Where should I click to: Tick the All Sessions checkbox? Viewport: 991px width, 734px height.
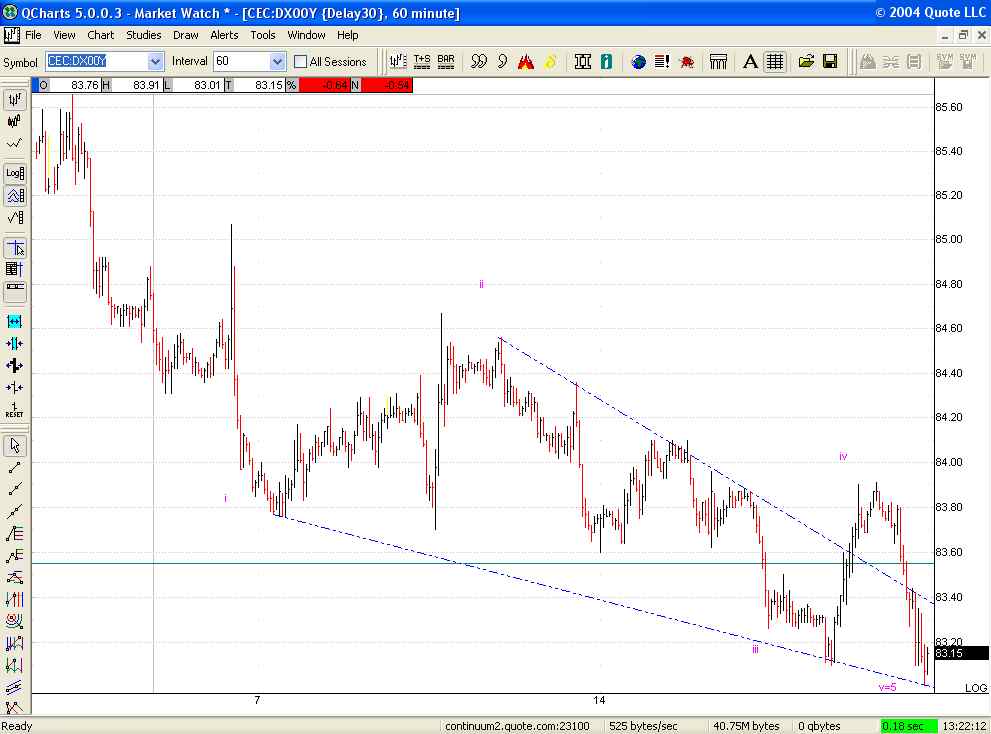click(300, 61)
